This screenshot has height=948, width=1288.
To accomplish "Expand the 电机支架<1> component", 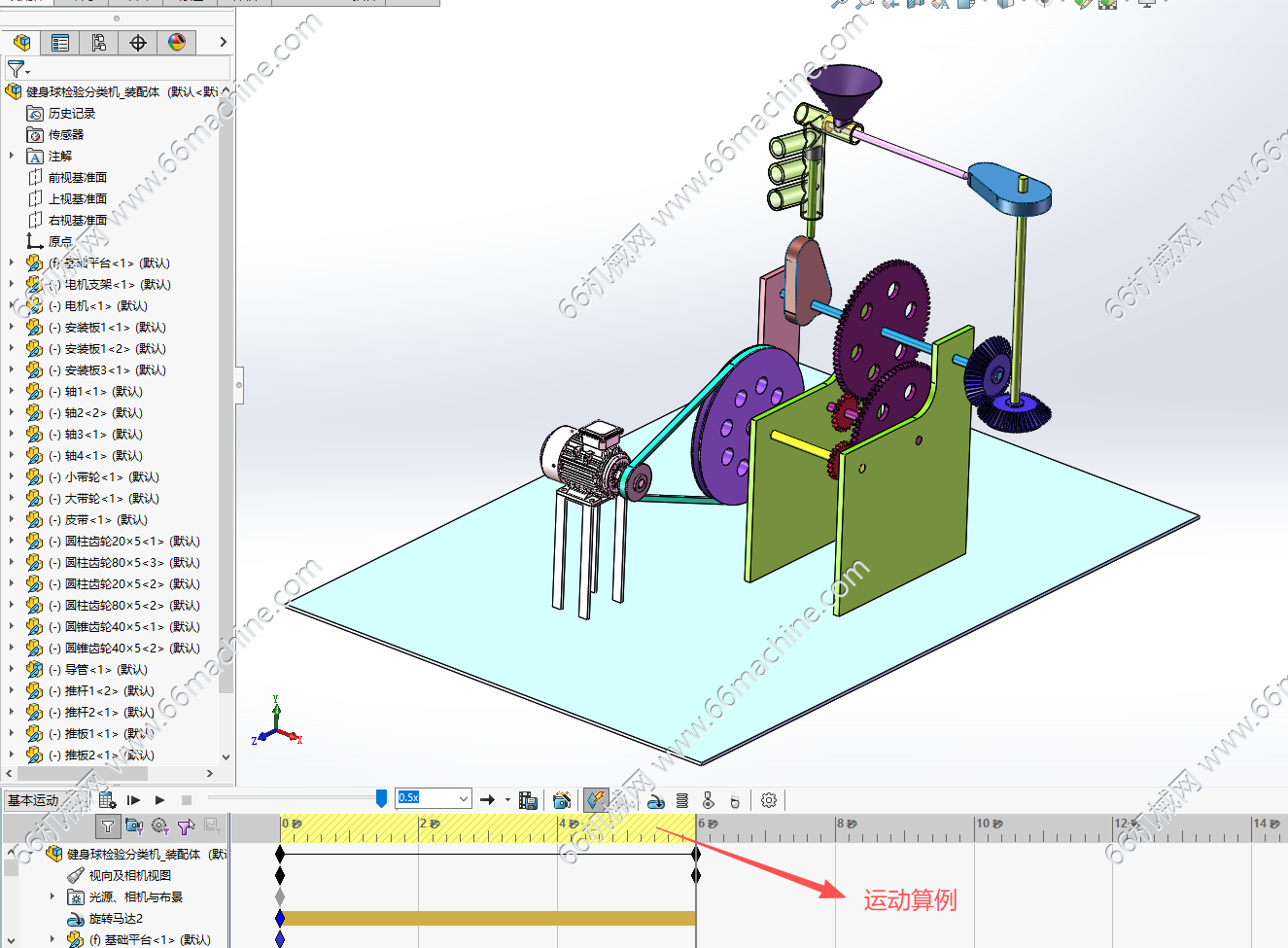I will [x=12, y=284].
